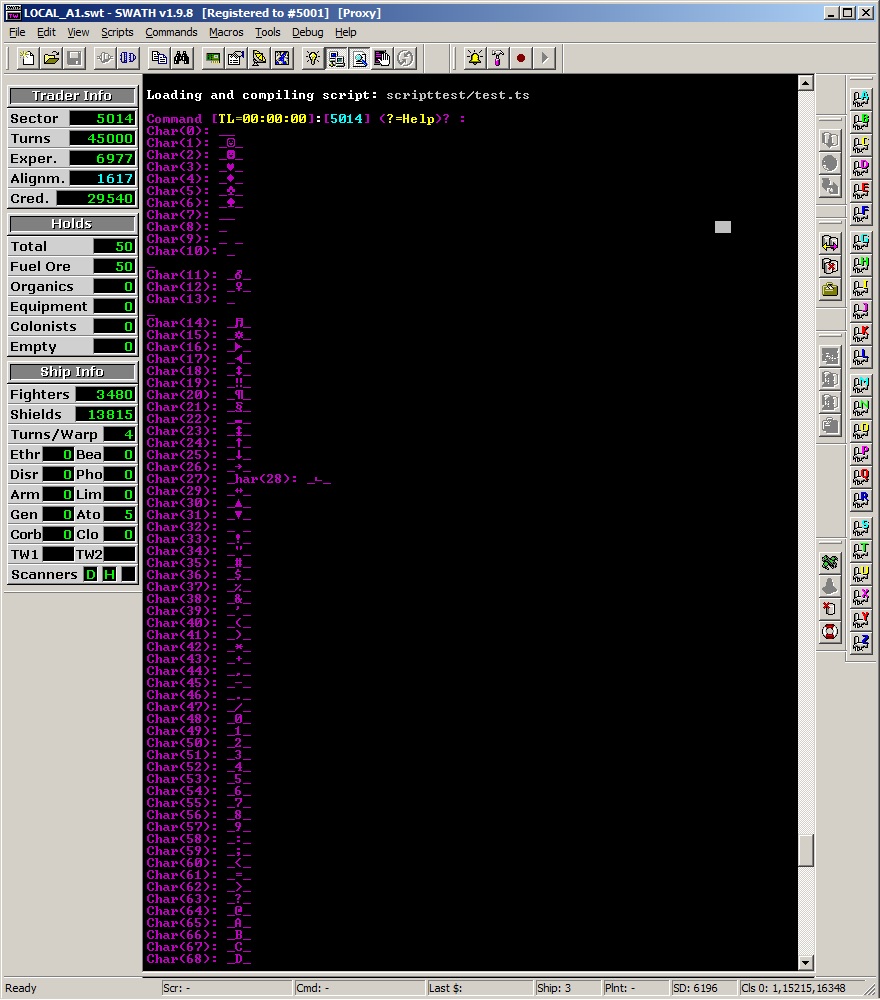Viewport: 880px width, 1000px height.
Task: Click the life preserver icon
Action: [x=829, y=632]
